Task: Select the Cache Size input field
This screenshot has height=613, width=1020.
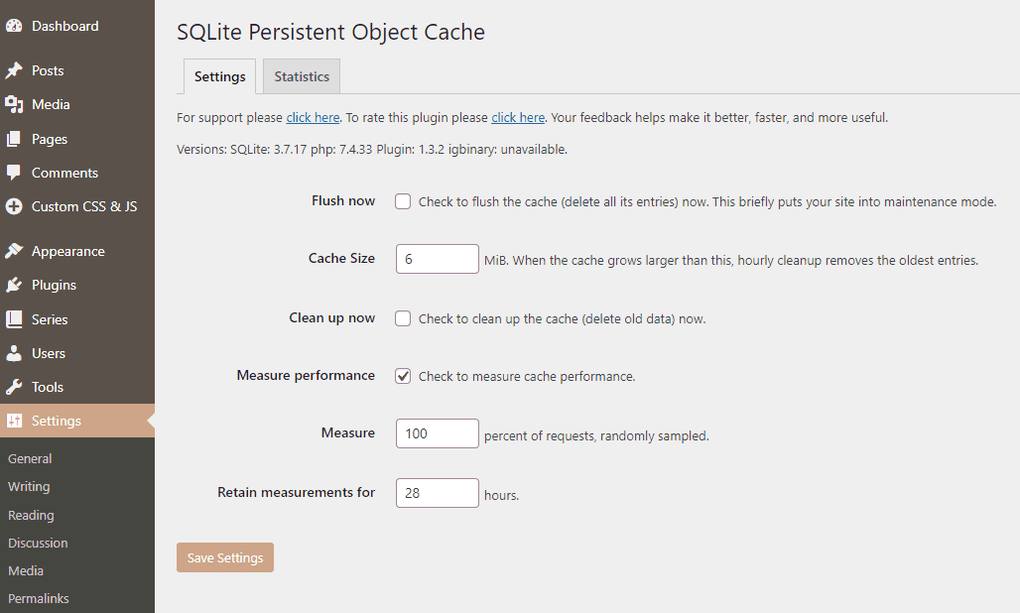Action: pos(437,258)
